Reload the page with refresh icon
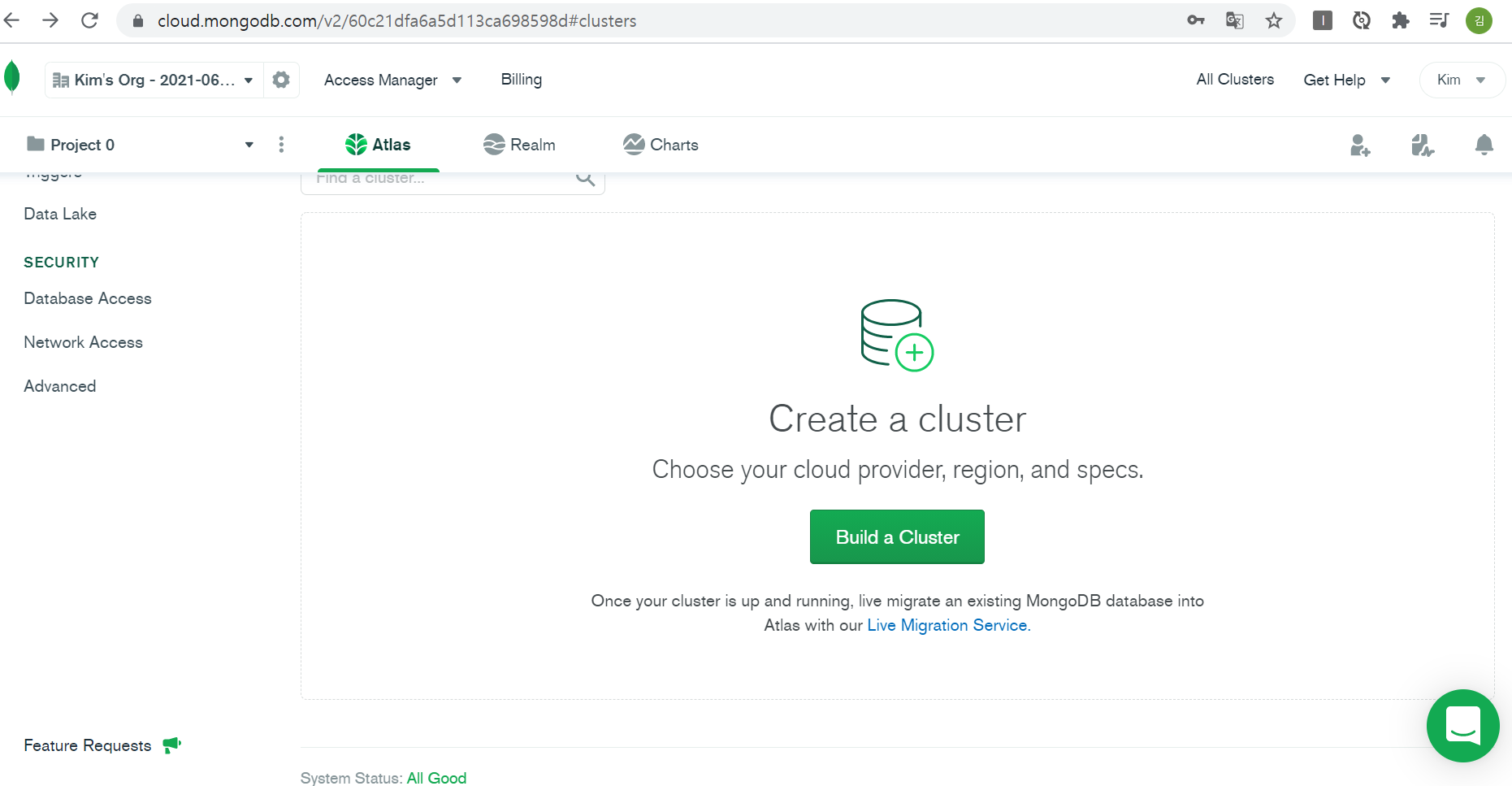1512x786 pixels. [89, 20]
